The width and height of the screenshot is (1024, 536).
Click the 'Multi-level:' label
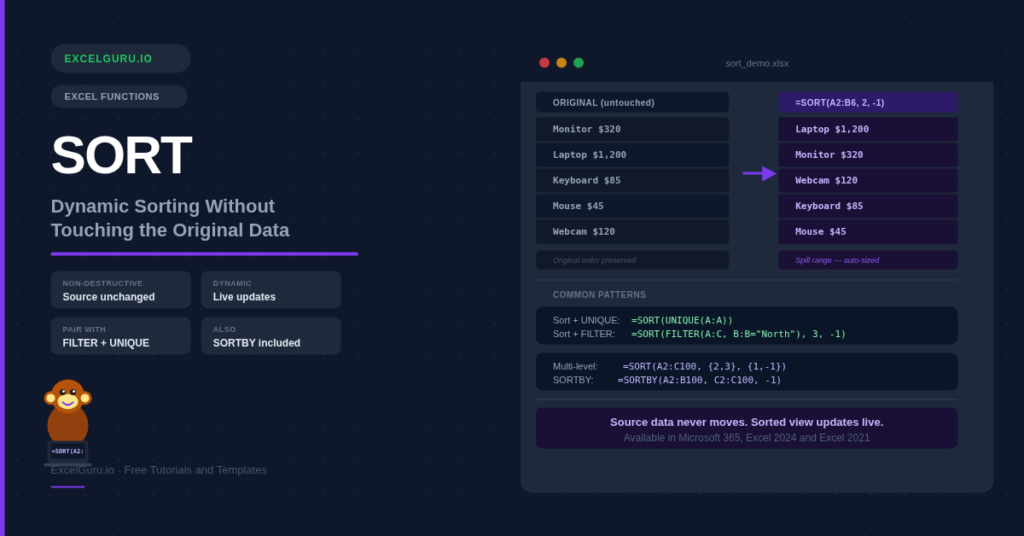(x=575, y=367)
